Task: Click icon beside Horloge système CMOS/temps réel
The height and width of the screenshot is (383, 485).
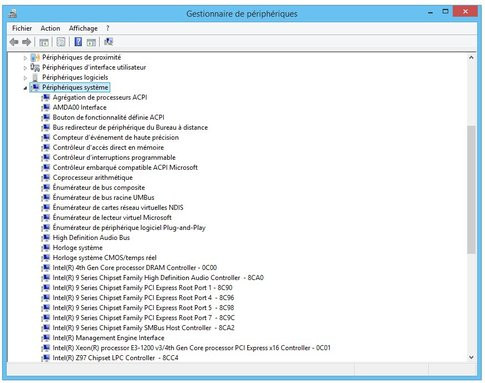Action: (46, 258)
